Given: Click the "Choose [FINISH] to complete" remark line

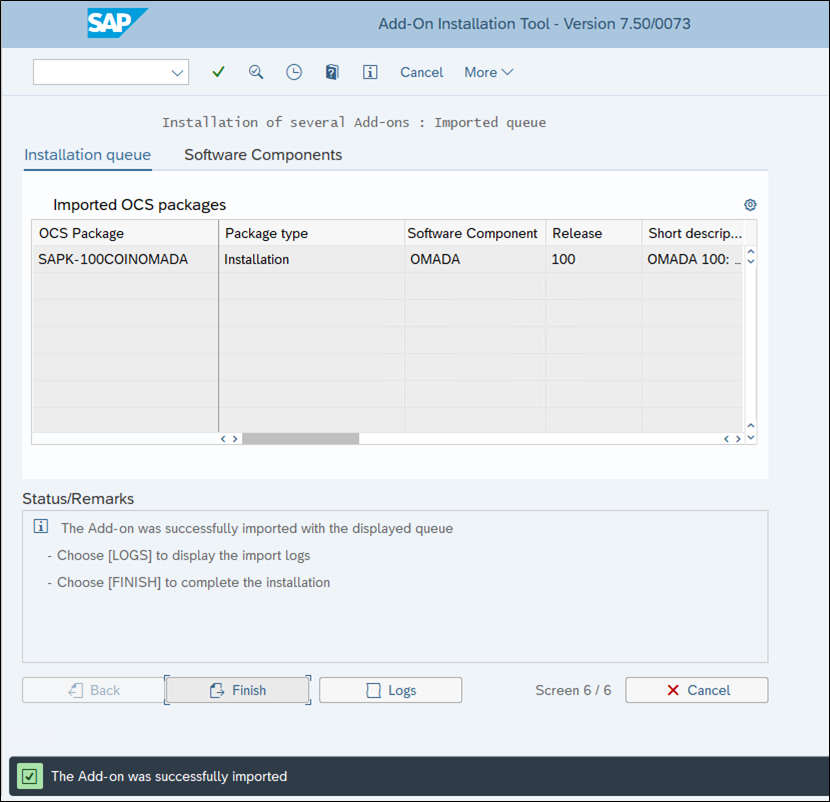Looking at the screenshot, I should point(193,582).
